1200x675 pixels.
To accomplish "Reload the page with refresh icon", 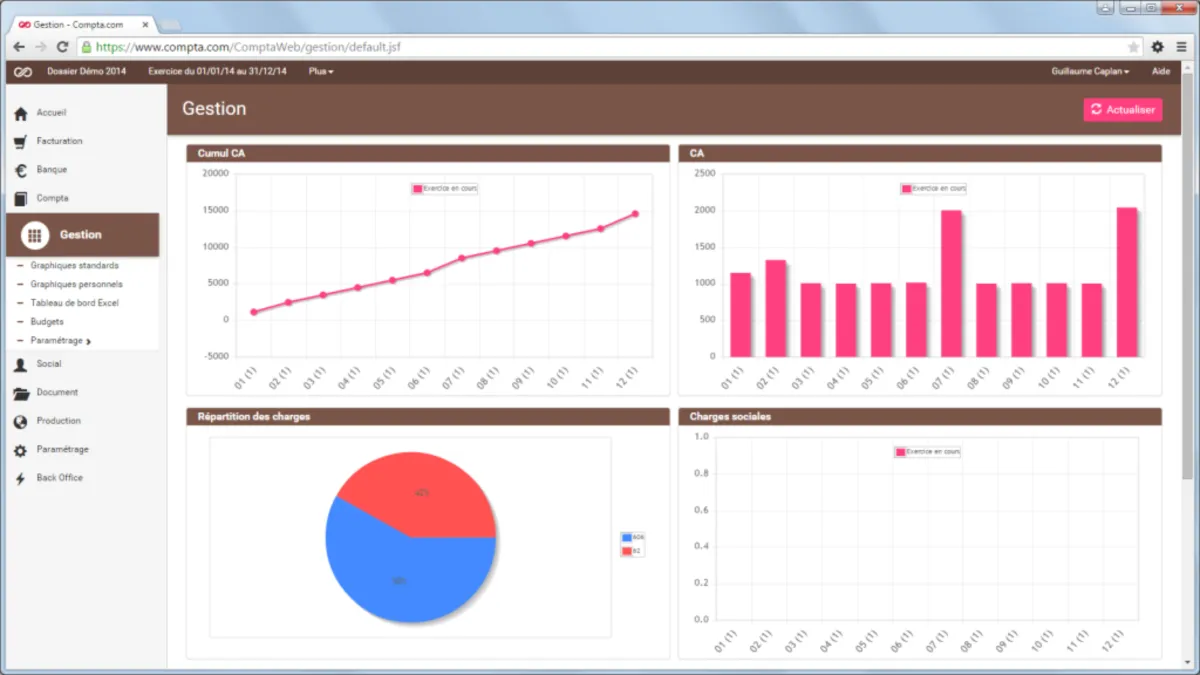I will pyautogui.click(x=62, y=47).
